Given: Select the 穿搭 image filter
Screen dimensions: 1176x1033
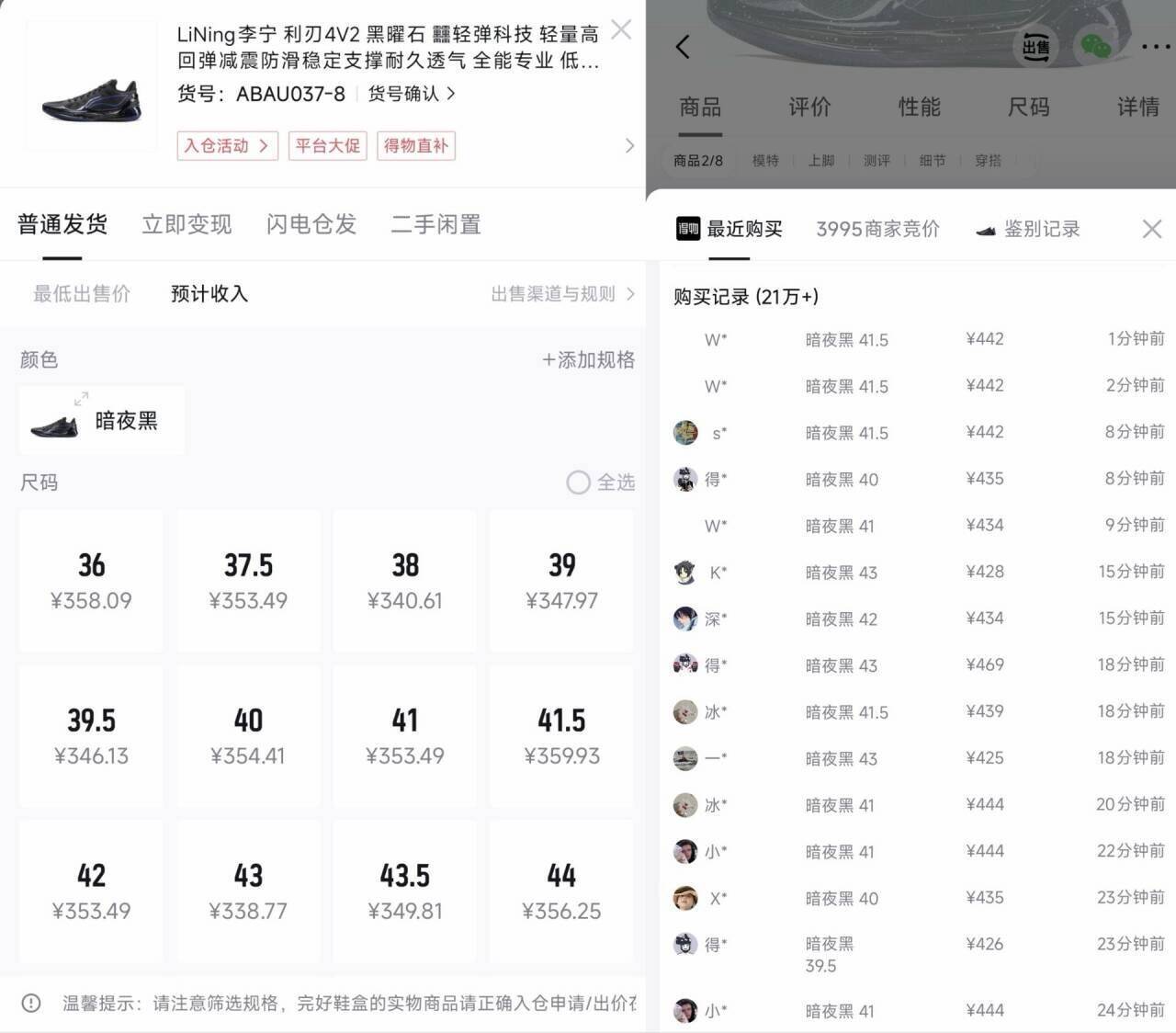Looking at the screenshot, I should (x=988, y=161).
